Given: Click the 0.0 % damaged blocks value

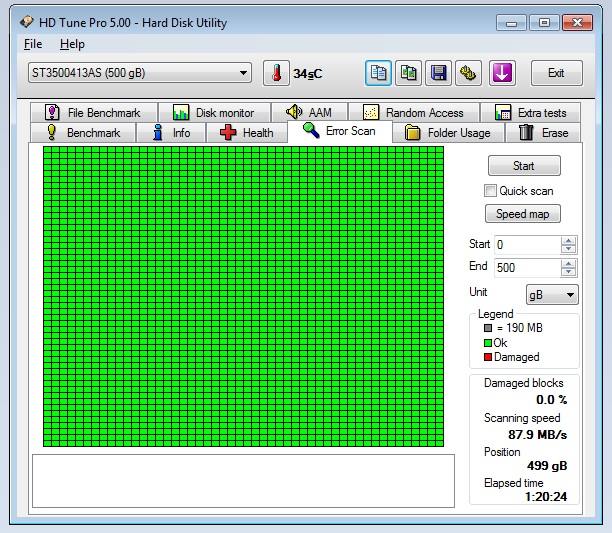Looking at the screenshot, I should click(x=552, y=400).
